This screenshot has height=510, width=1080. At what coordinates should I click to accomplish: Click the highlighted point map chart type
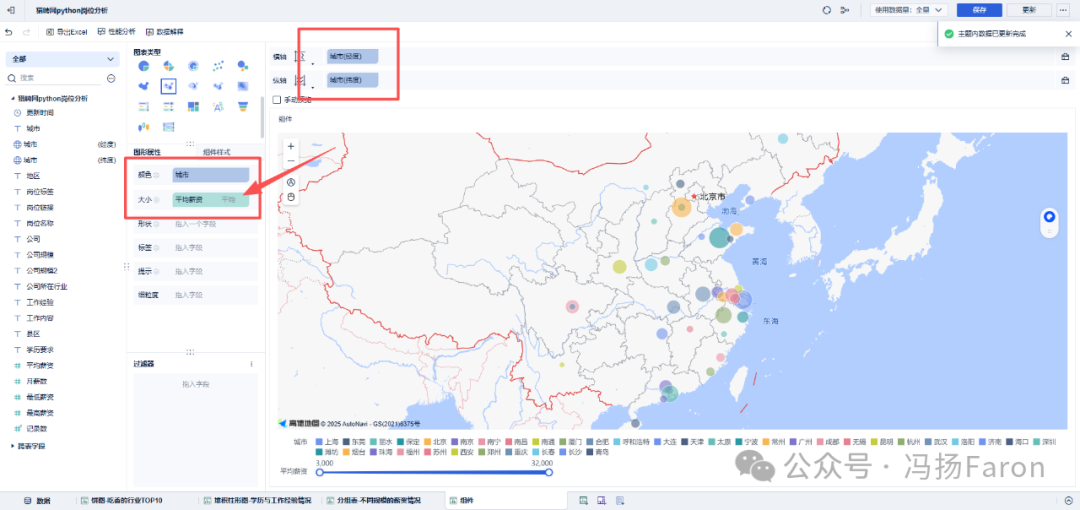(x=168, y=86)
